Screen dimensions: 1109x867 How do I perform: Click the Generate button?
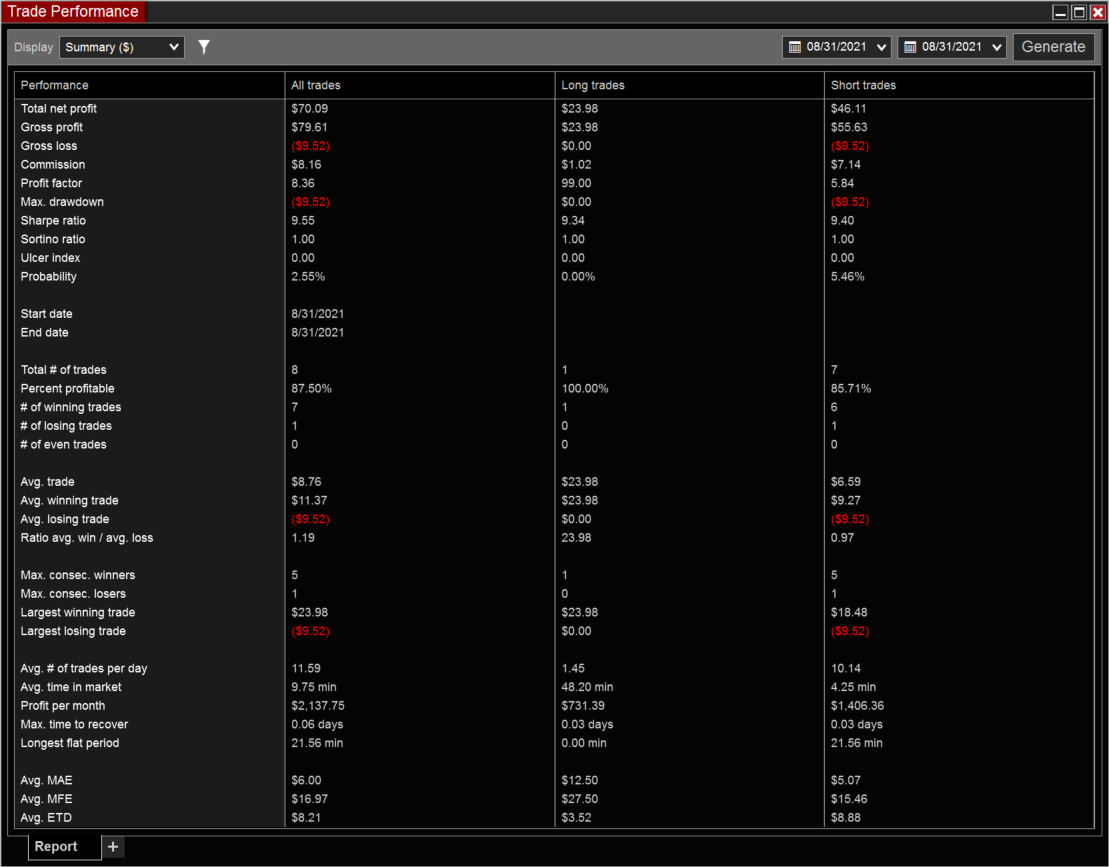coord(1053,47)
